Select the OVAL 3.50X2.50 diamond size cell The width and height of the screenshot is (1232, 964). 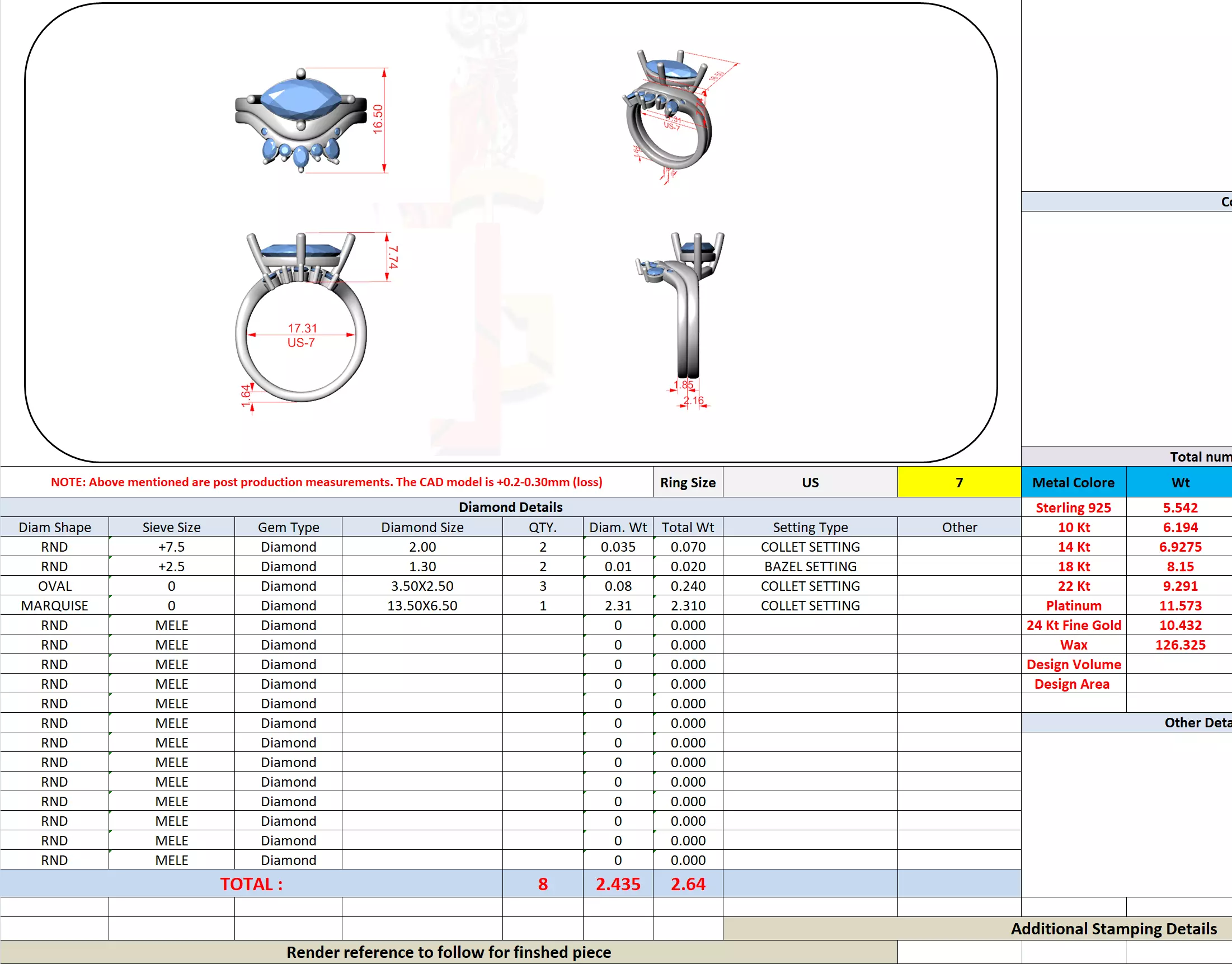pos(422,586)
